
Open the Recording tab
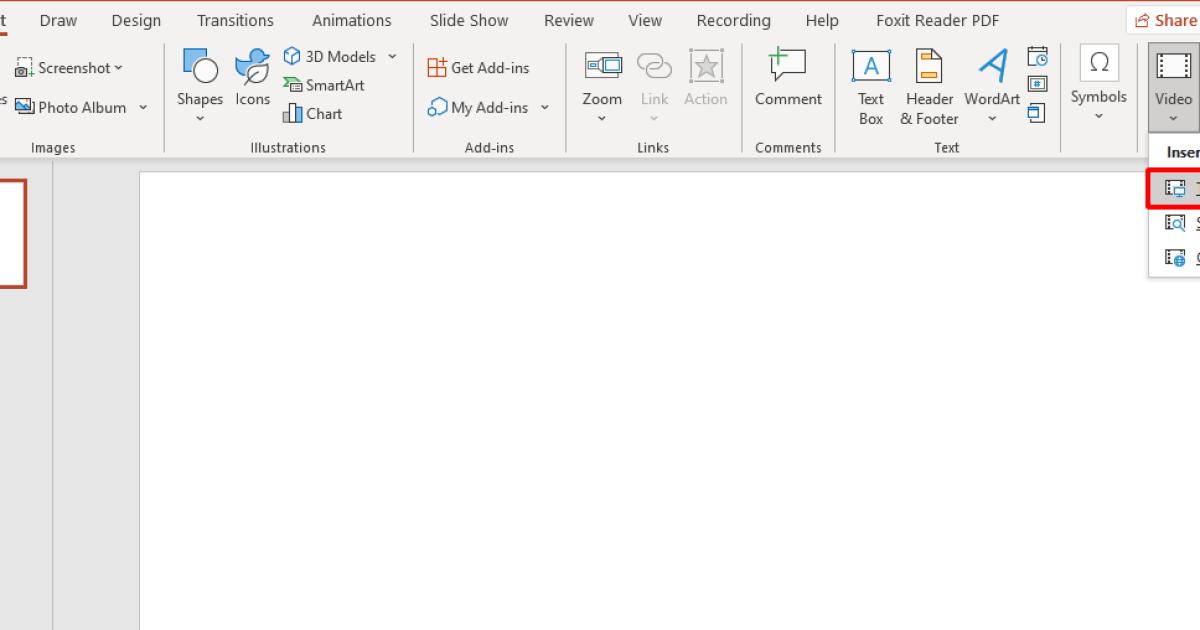[734, 20]
